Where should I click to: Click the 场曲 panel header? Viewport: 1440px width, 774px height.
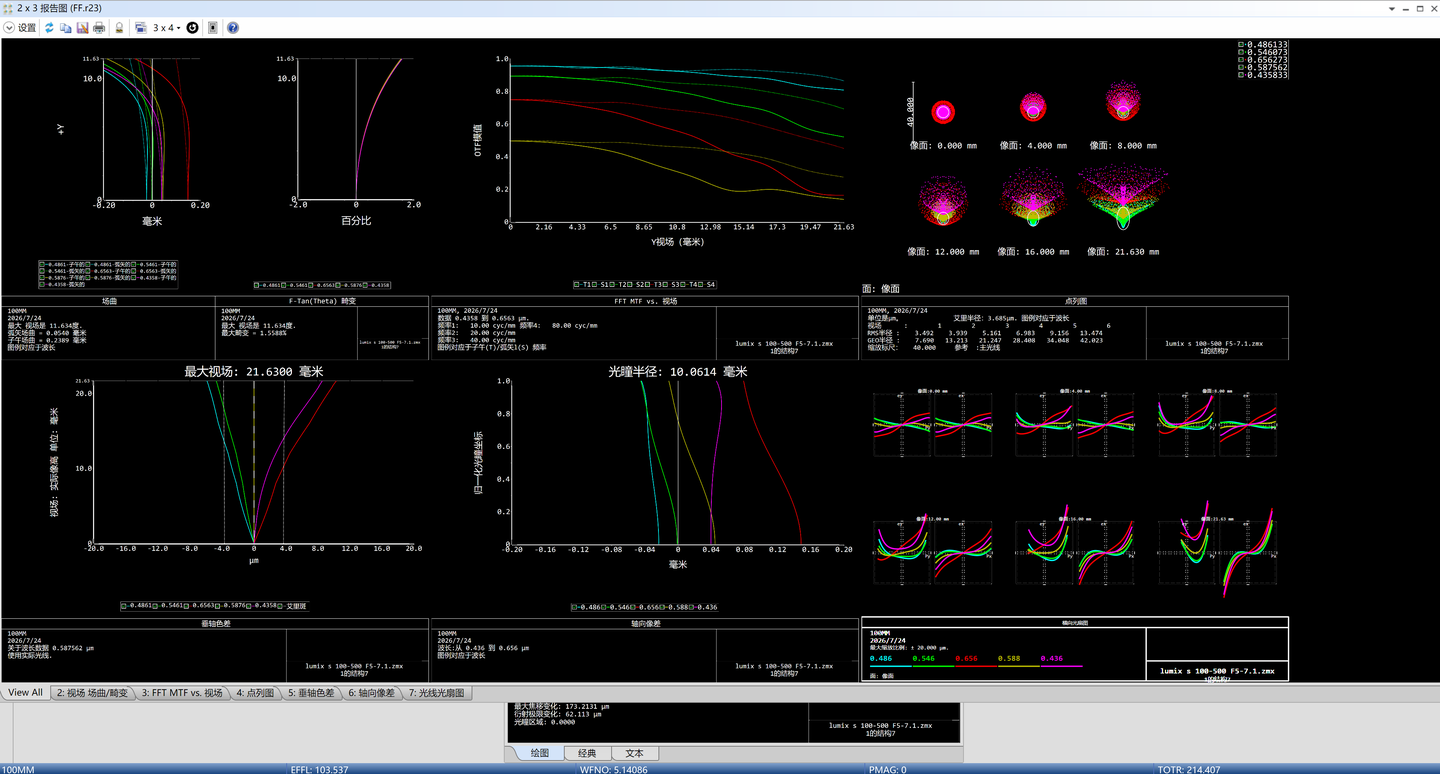tap(109, 300)
